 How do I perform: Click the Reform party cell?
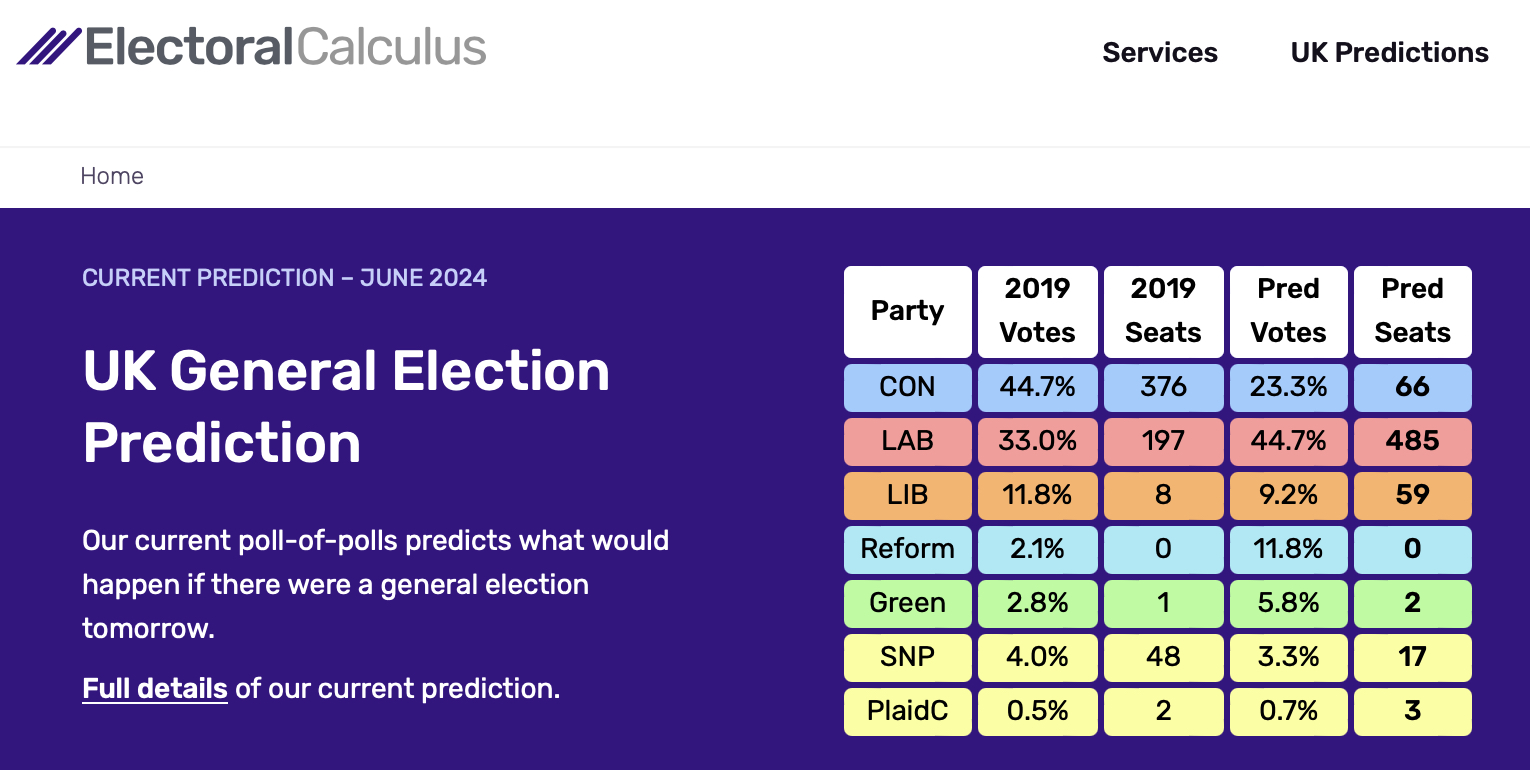point(908,549)
